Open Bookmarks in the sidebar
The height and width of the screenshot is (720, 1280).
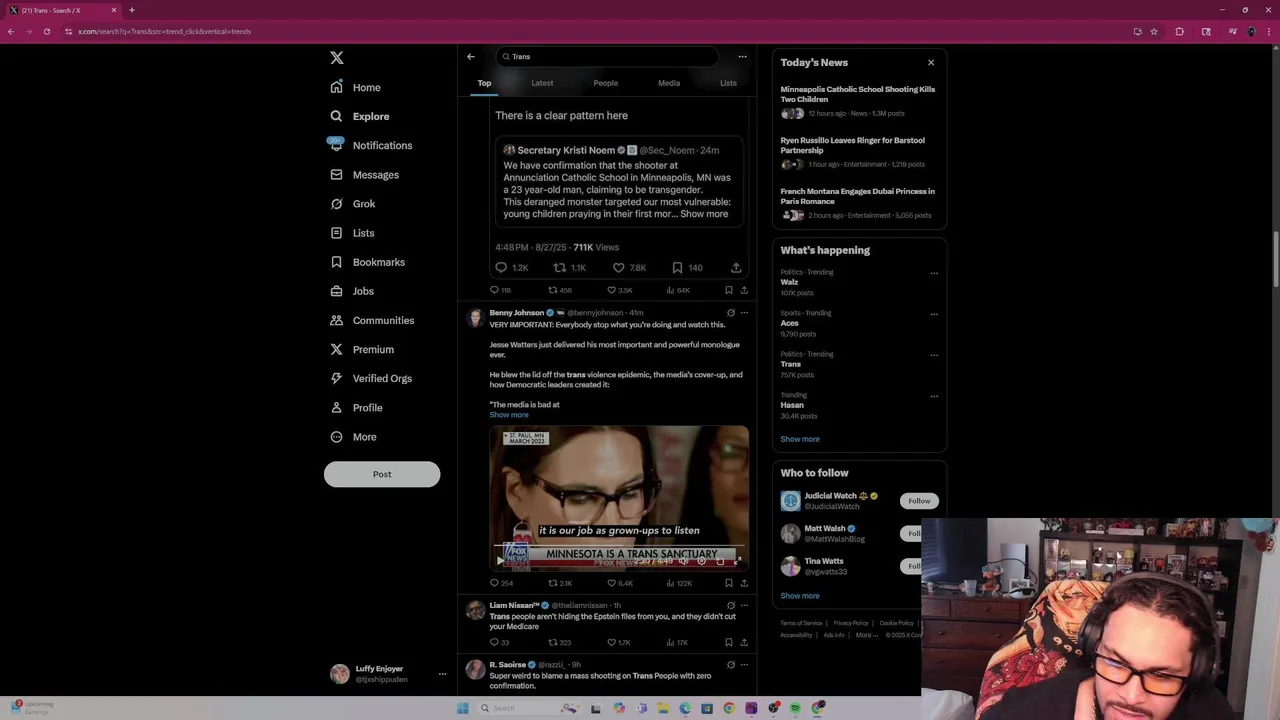point(368,262)
